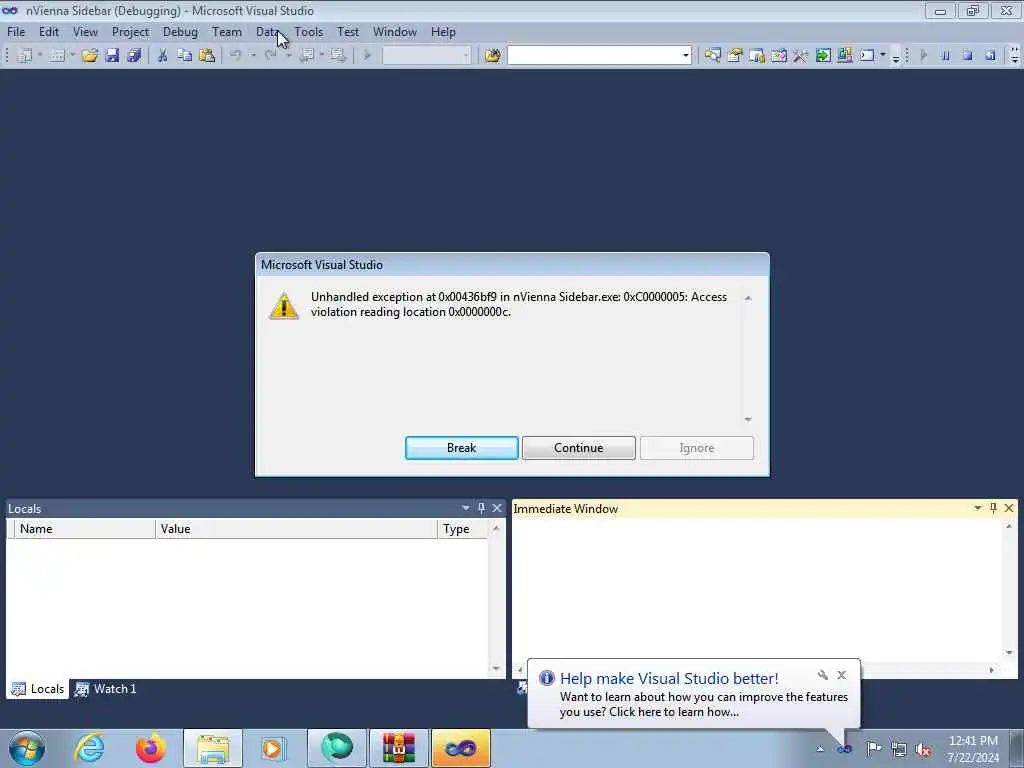1024x768 pixels.
Task: Click the Value column header in Locals
Action: pos(296,528)
